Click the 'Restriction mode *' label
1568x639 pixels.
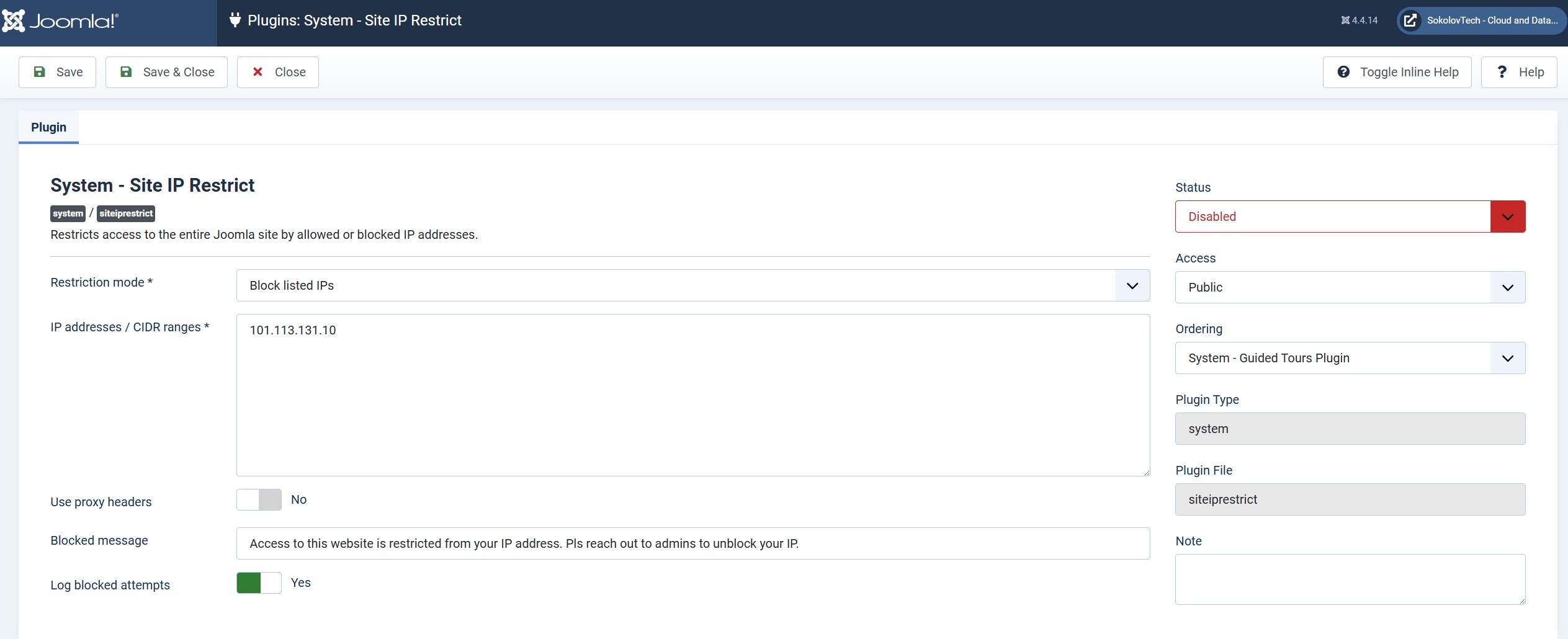tap(101, 282)
